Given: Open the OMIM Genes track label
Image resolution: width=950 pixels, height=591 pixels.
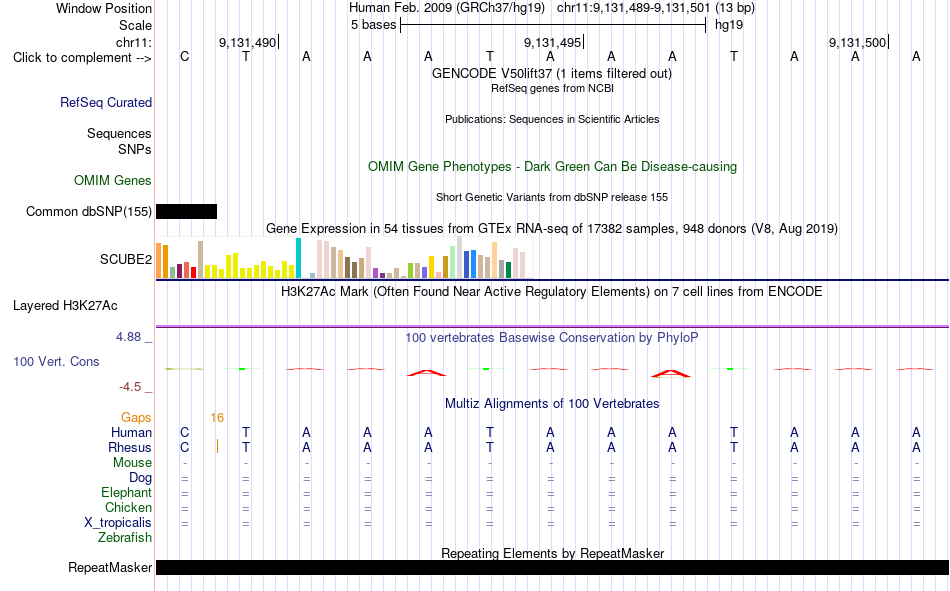Looking at the screenshot, I should click(113, 181).
